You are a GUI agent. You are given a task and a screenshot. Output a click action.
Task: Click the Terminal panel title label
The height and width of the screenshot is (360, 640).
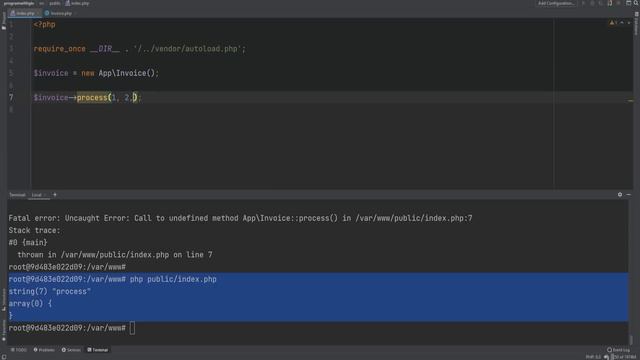click(x=17, y=195)
